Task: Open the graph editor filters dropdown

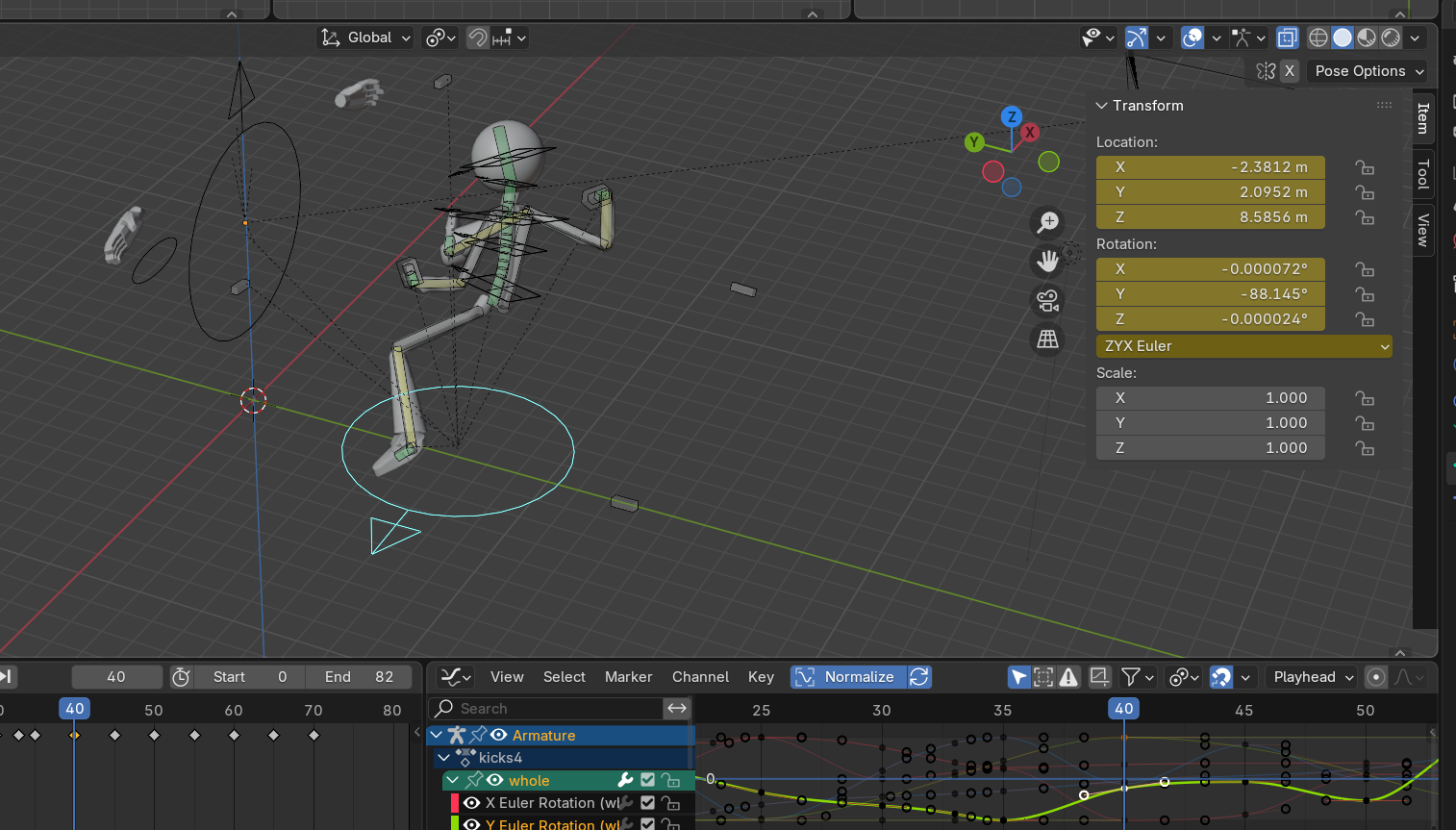Action: pyautogui.click(x=1138, y=677)
